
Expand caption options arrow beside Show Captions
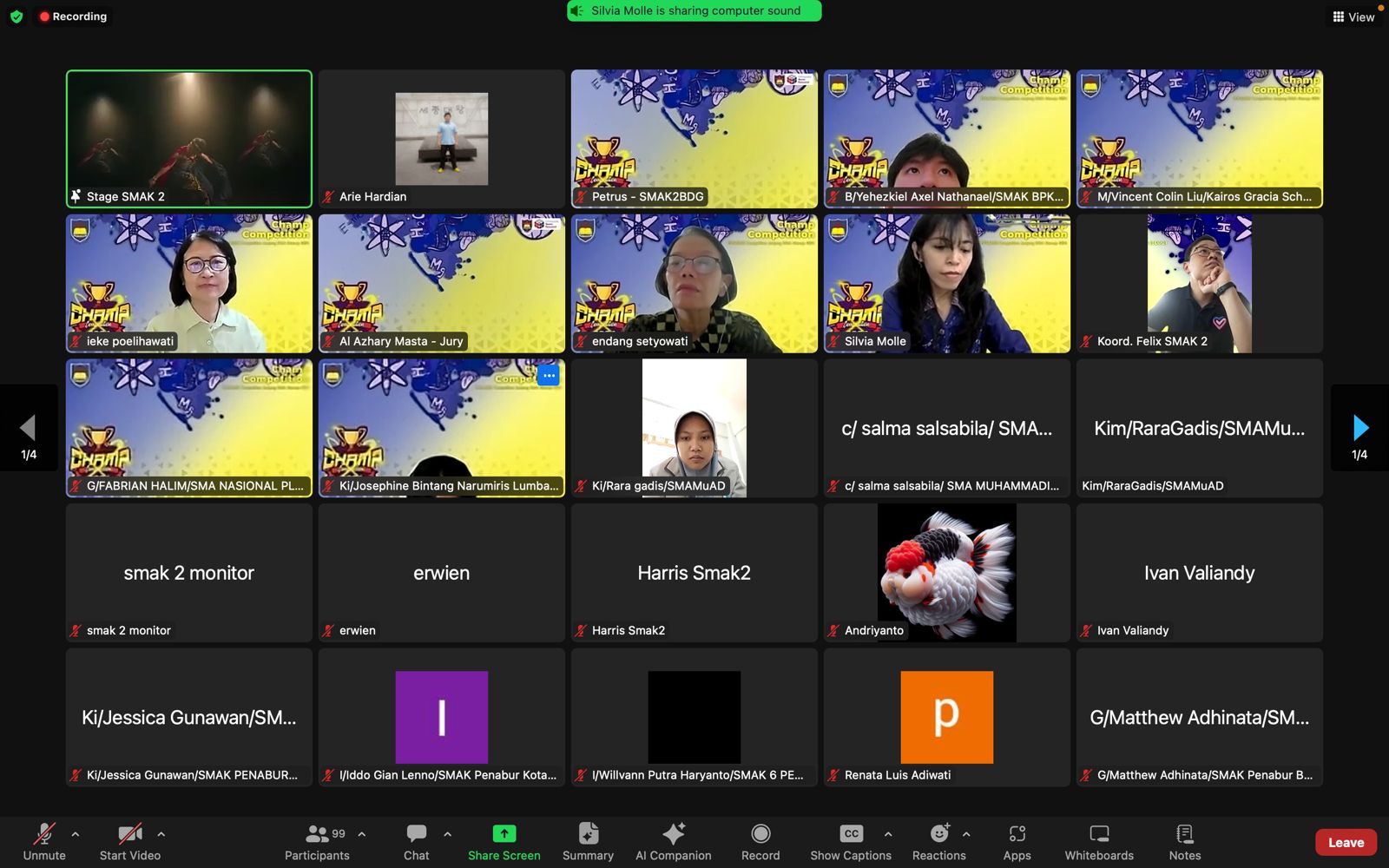[888, 834]
